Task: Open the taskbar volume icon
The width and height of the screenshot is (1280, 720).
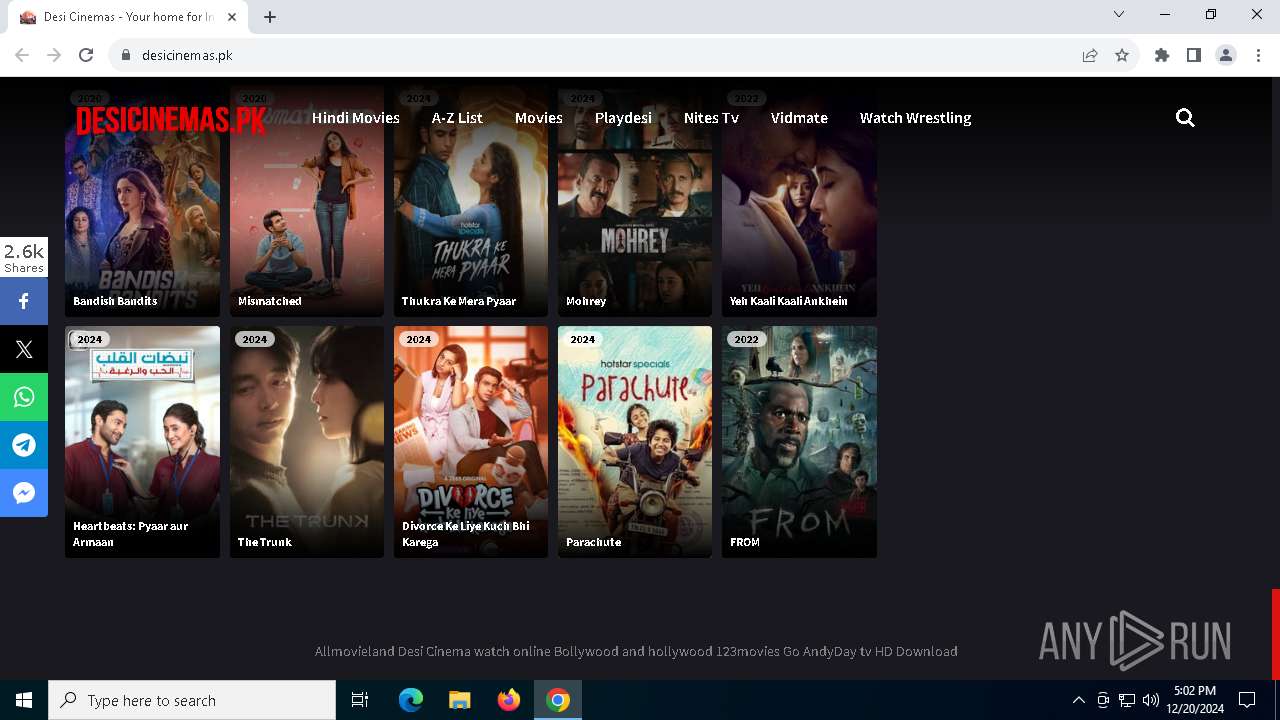Action: pyautogui.click(x=1151, y=700)
